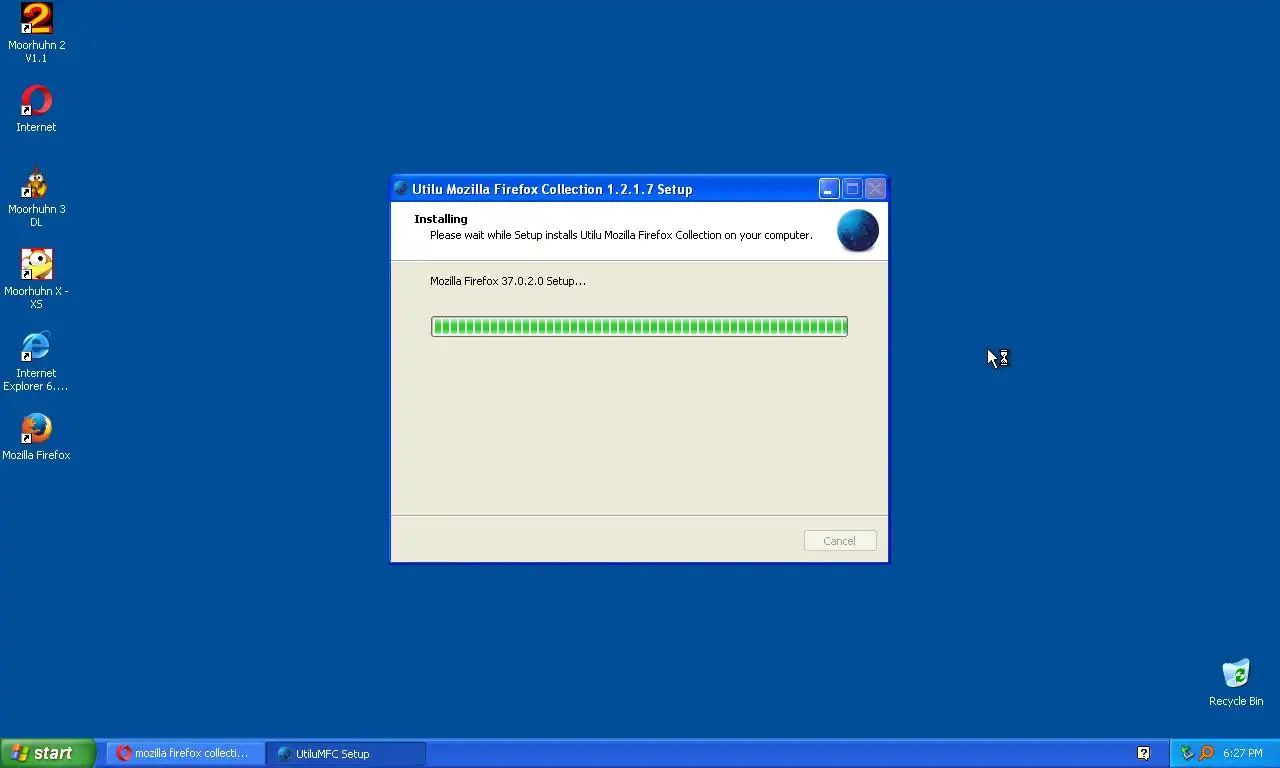Click the greyed-out Cancel button in Setup
The height and width of the screenshot is (768, 1280).
click(840, 541)
